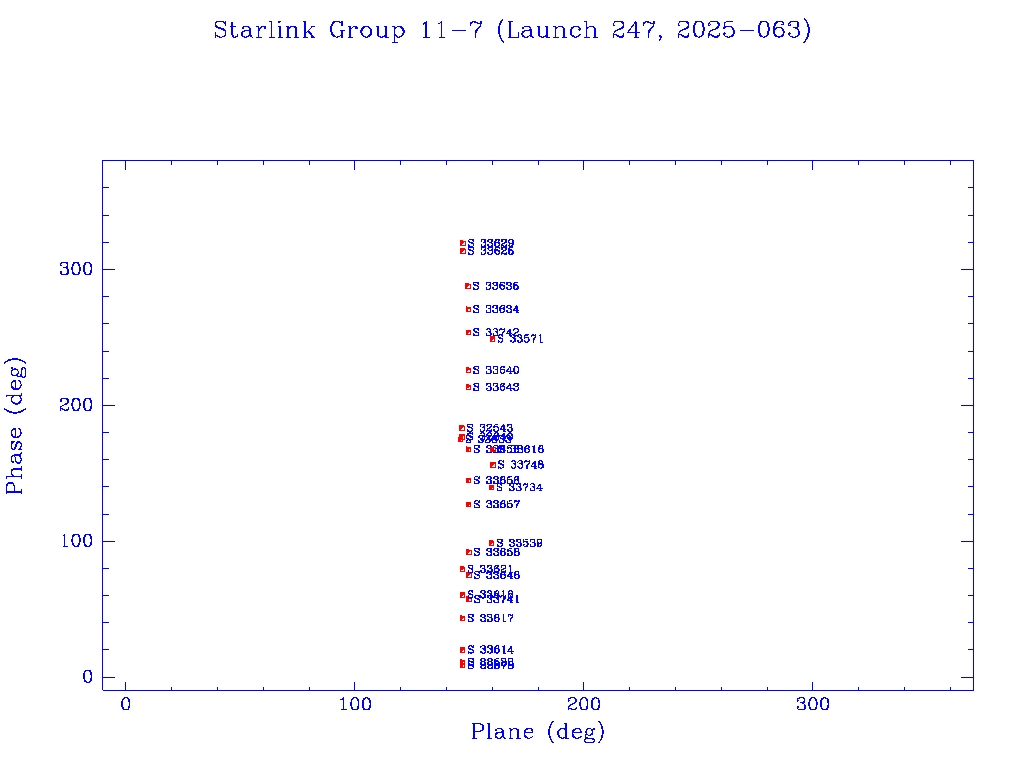Click the red marker for S 33734
The width and height of the screenshot is (1024, 768).
pos(491,487)
